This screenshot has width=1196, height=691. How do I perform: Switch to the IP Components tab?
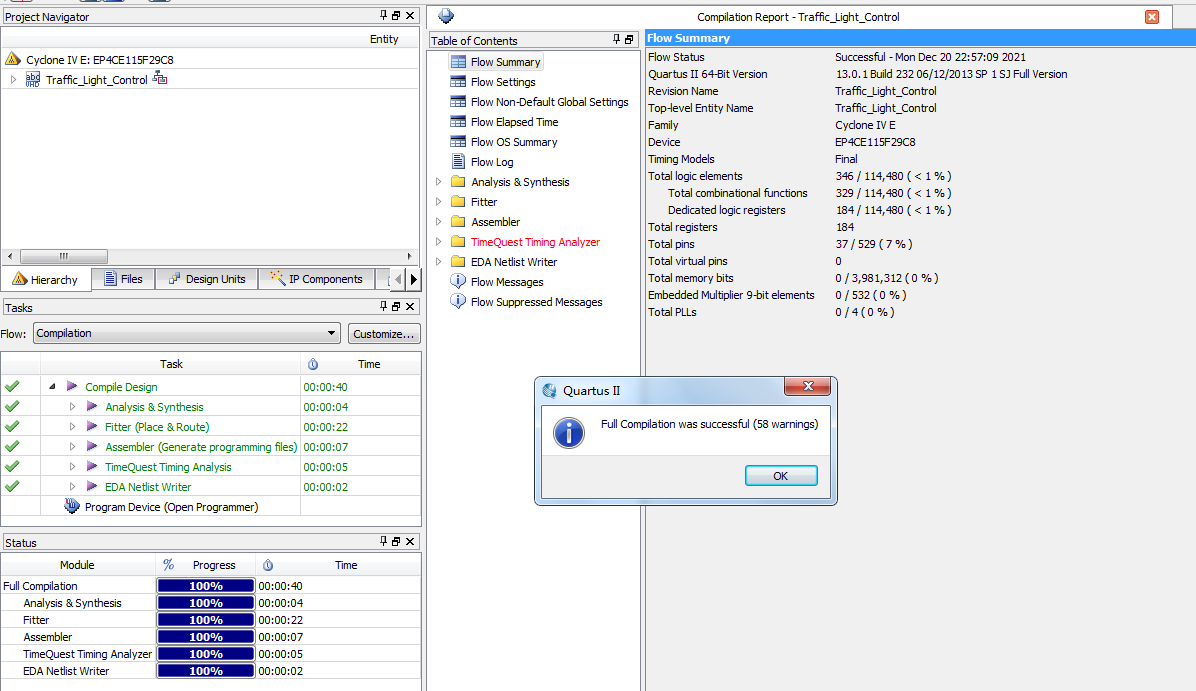pos(317,279)
